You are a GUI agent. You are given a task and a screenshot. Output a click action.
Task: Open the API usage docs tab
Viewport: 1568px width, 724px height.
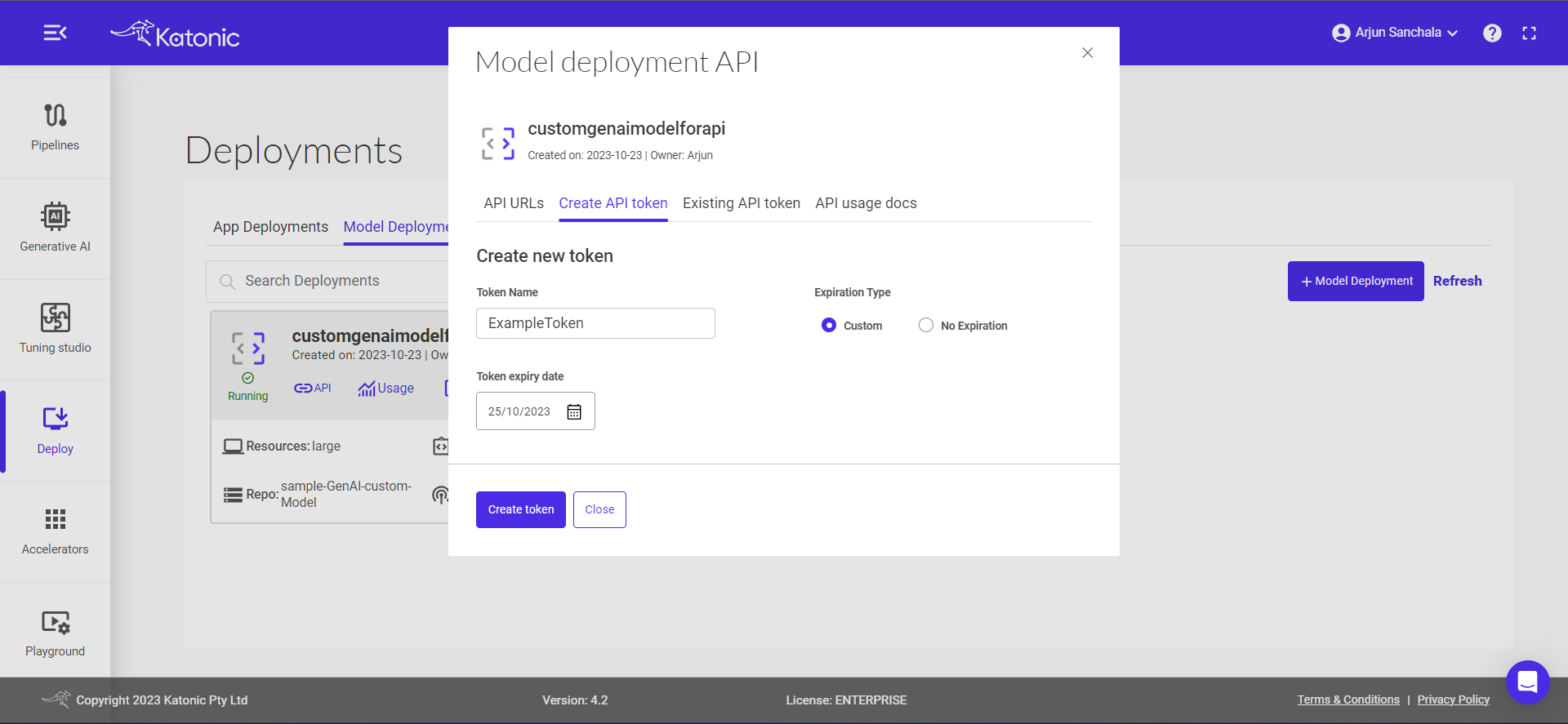866,203
